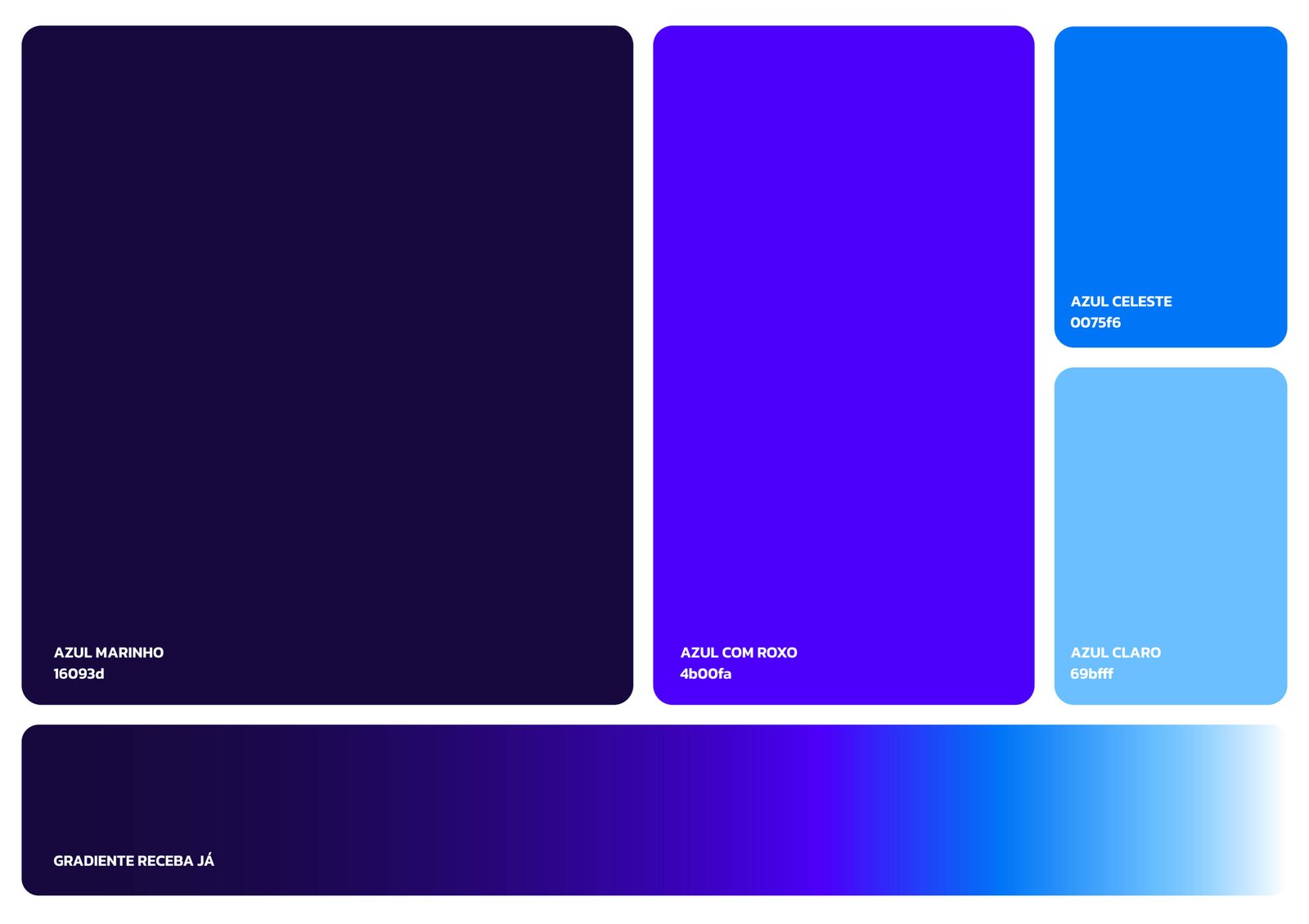The image size is (1309, 924).
Task: Click the hex code 69bfff
Action: [1091, 674]
